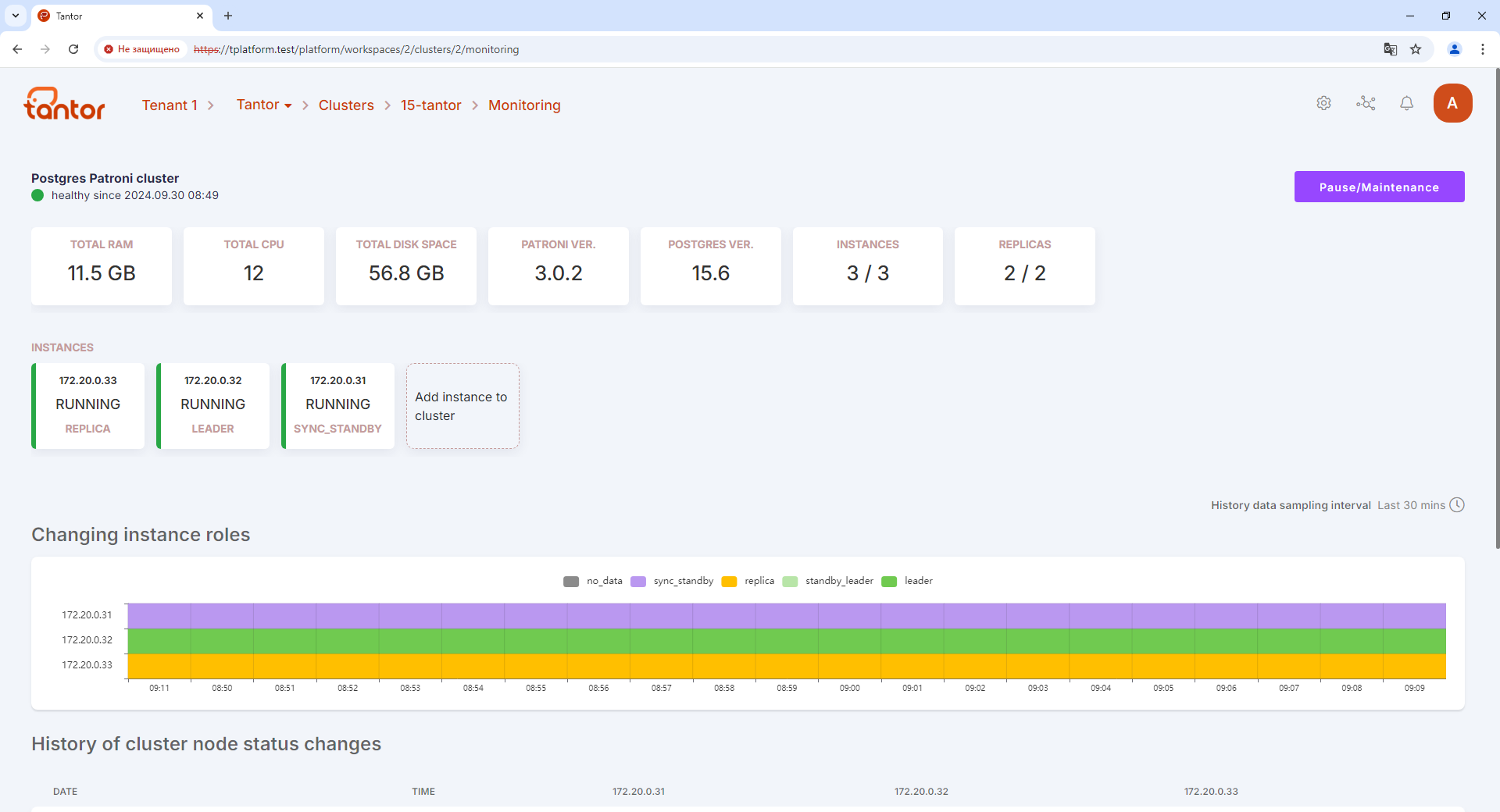The height and width of the screenshot is (812, 1500).
Task: Open the Chrome profile icon
Action: point(1455,49)
